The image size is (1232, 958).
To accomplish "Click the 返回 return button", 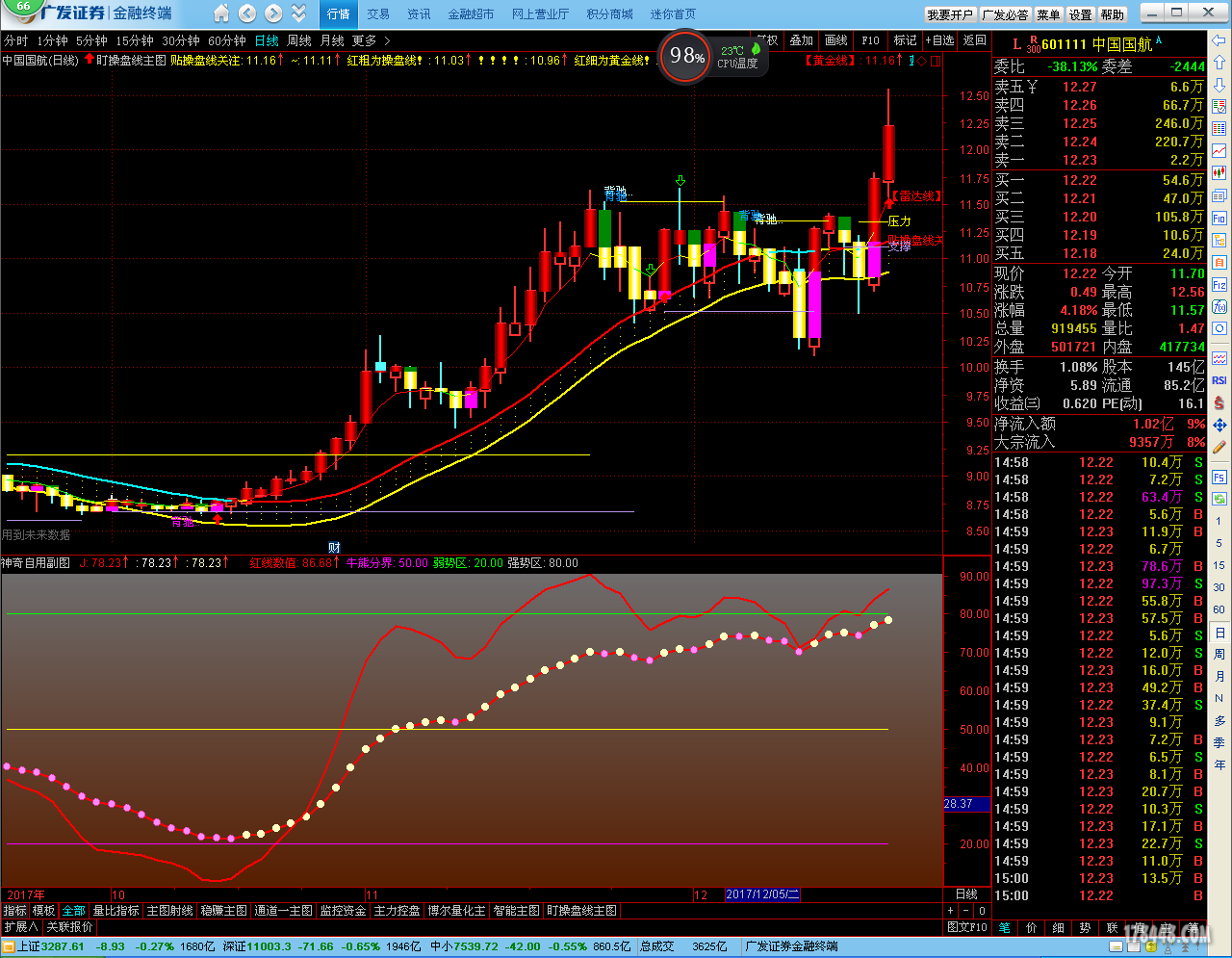I will [x=975, y=40].
